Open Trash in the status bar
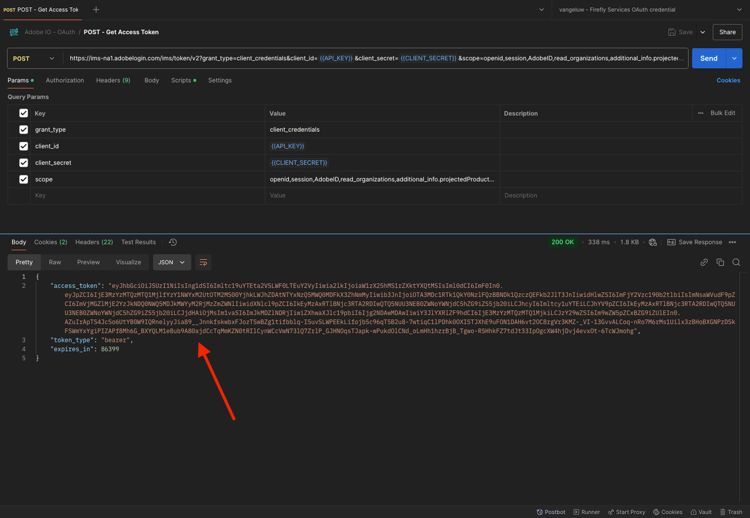 click(731, 512)
